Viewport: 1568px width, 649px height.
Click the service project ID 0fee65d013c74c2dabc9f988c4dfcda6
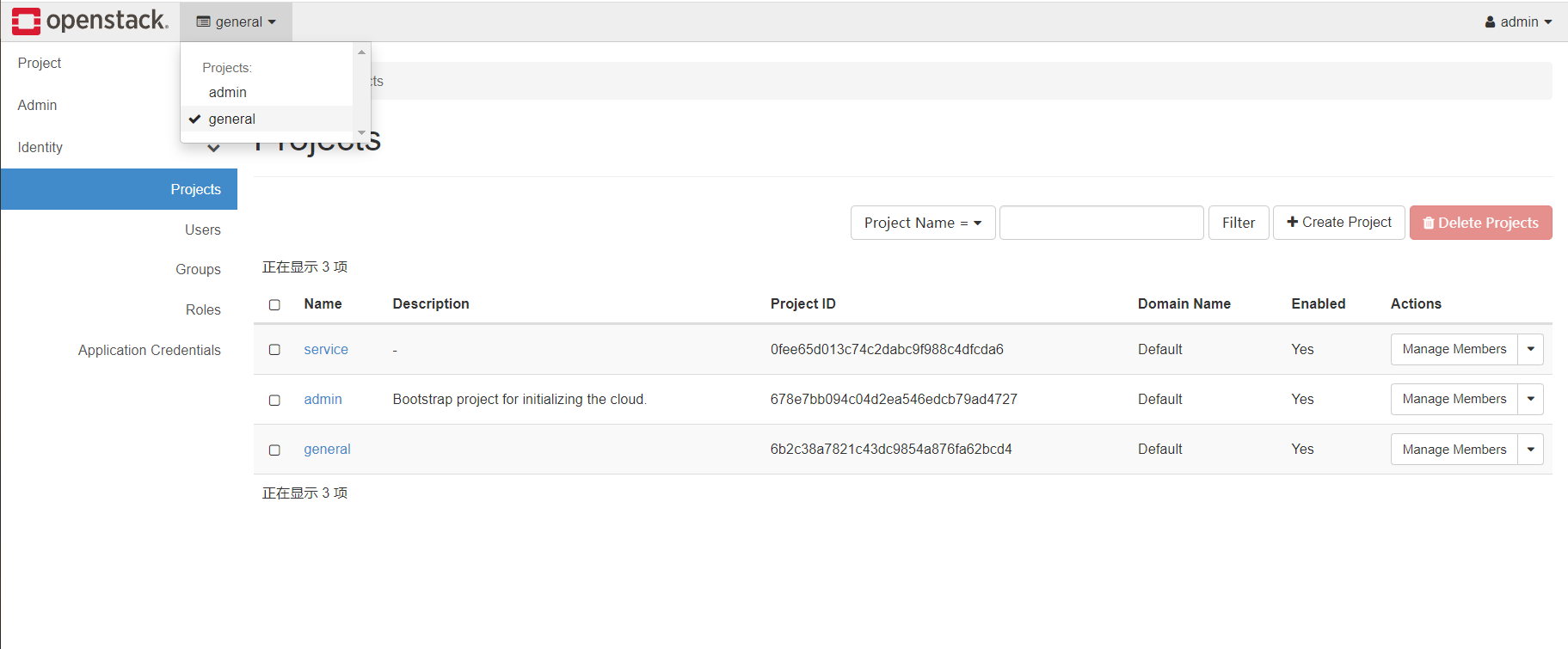point(887,349)
